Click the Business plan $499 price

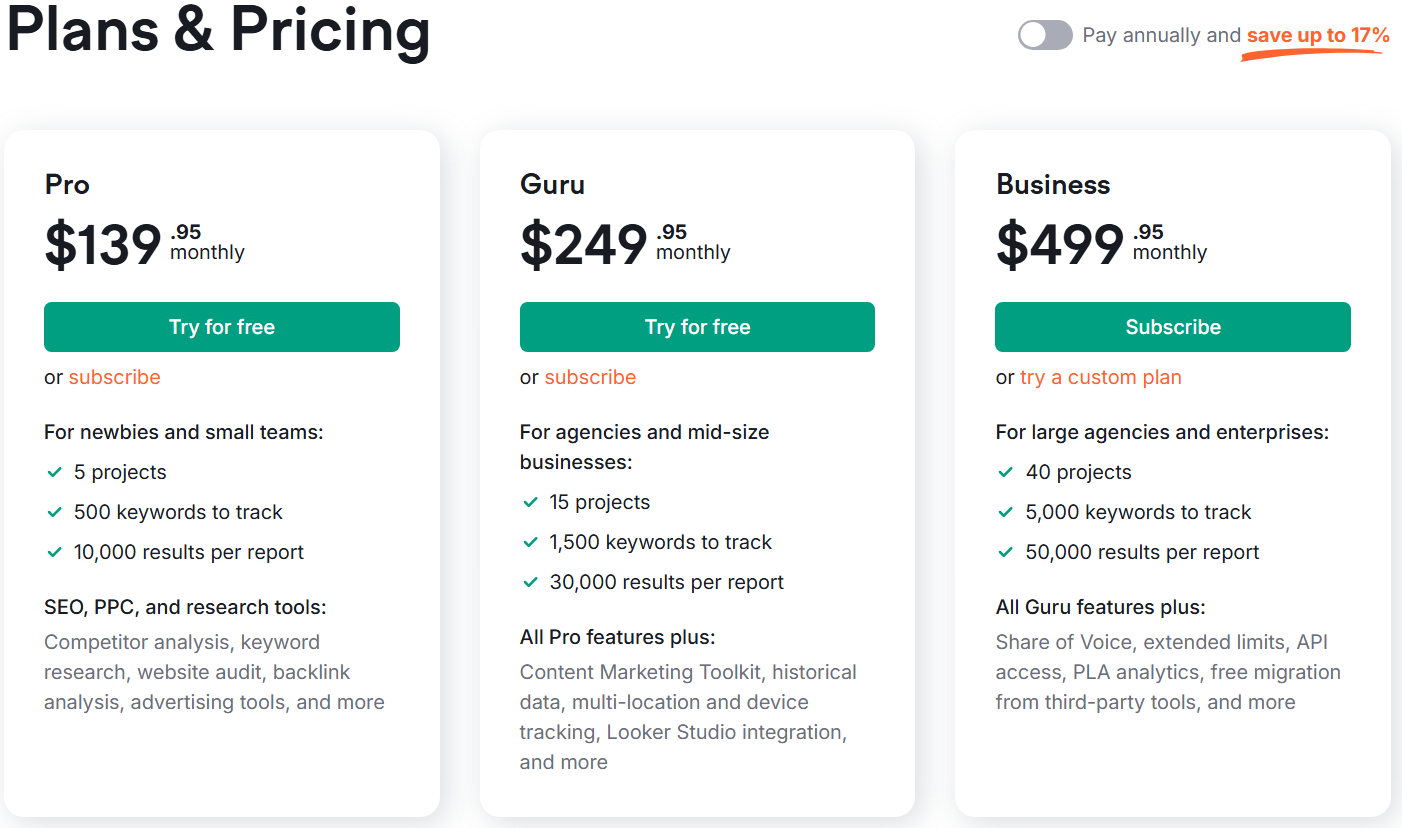click(x=1060, y=245)
